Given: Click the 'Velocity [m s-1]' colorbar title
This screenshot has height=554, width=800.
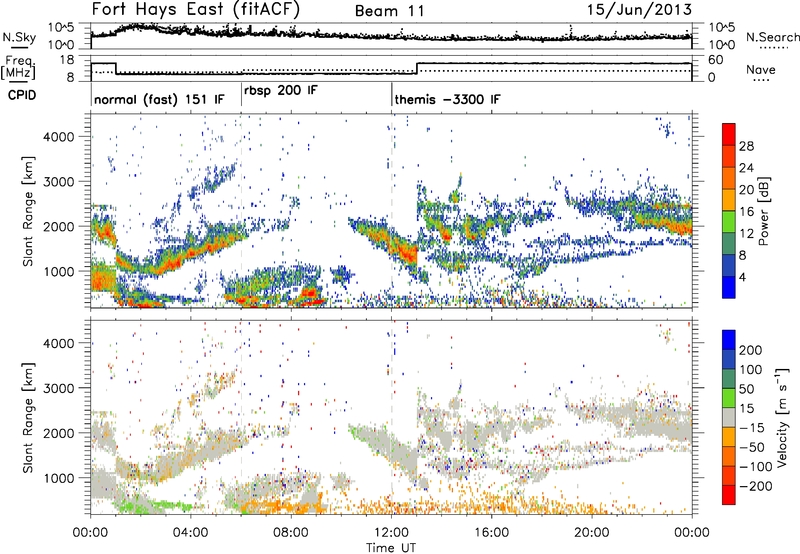Looking at the screenshot, I should point(782,417).
